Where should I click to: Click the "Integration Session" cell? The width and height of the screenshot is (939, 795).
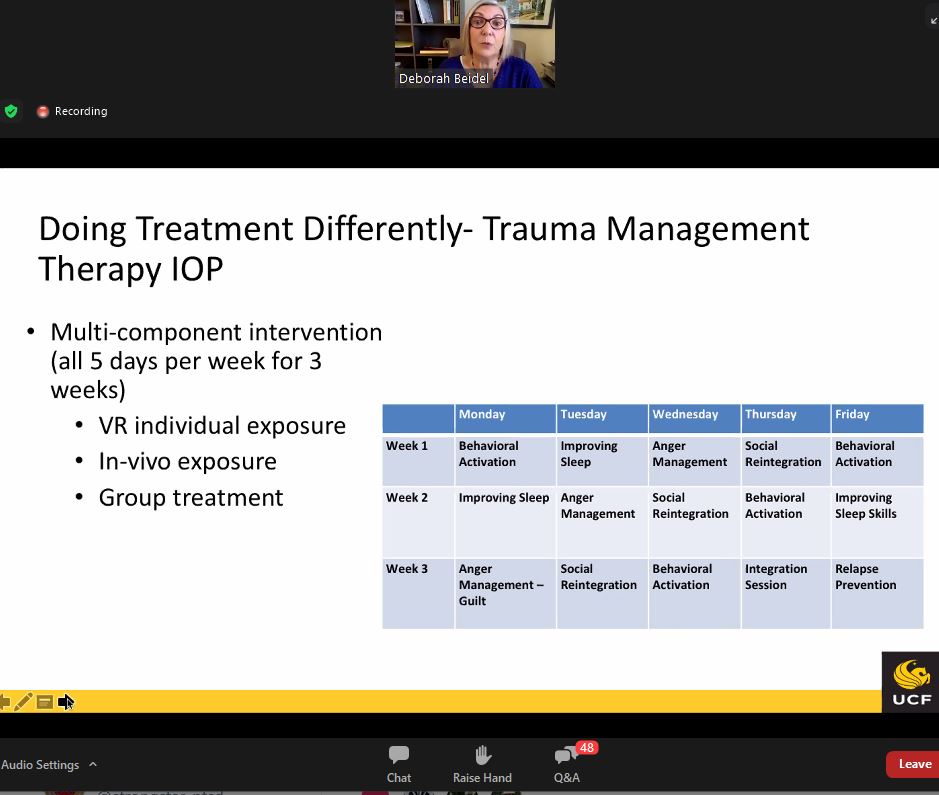786,593
